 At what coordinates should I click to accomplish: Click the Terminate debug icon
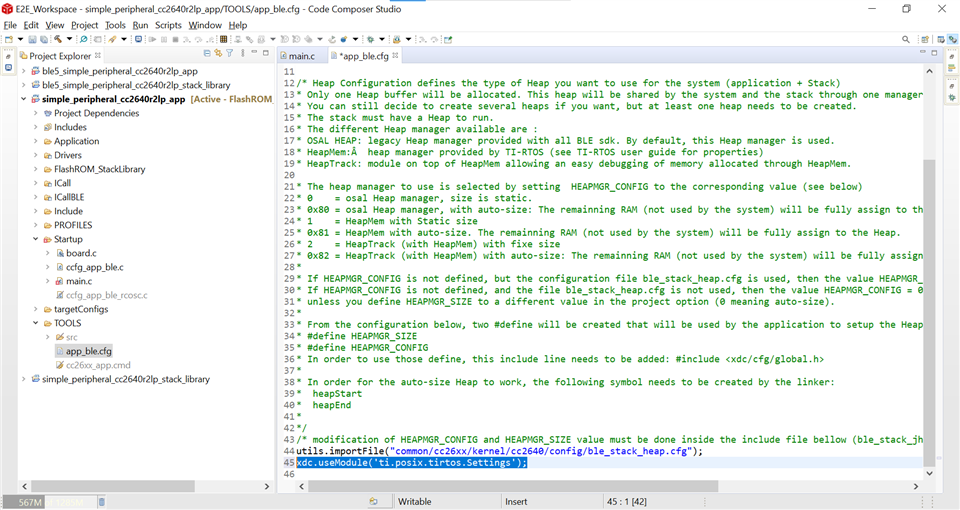coord(175,39)
